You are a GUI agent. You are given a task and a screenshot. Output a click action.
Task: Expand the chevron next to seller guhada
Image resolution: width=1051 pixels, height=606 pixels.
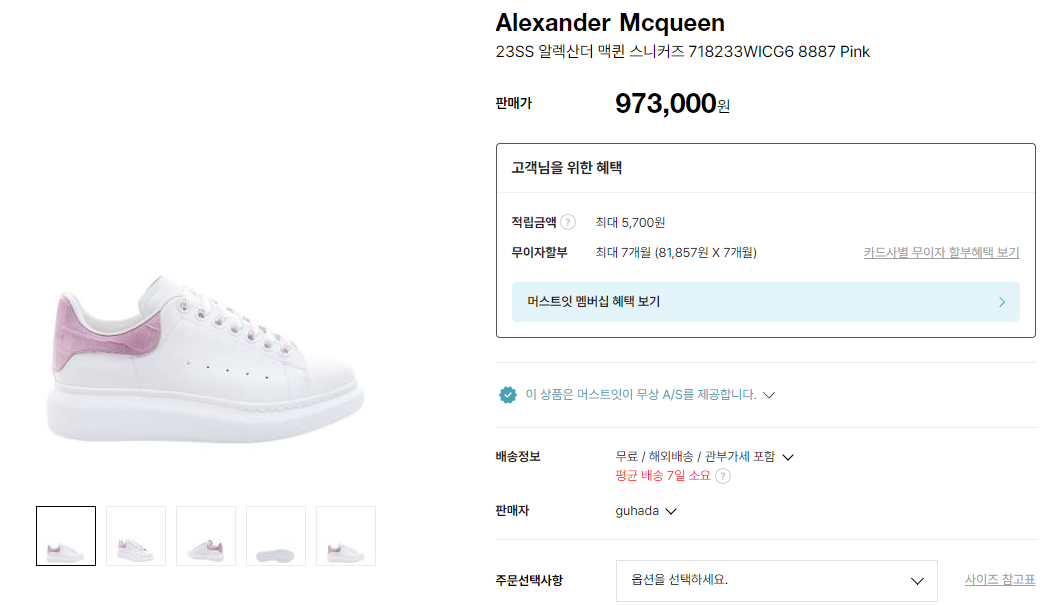(x=671, y=511)
